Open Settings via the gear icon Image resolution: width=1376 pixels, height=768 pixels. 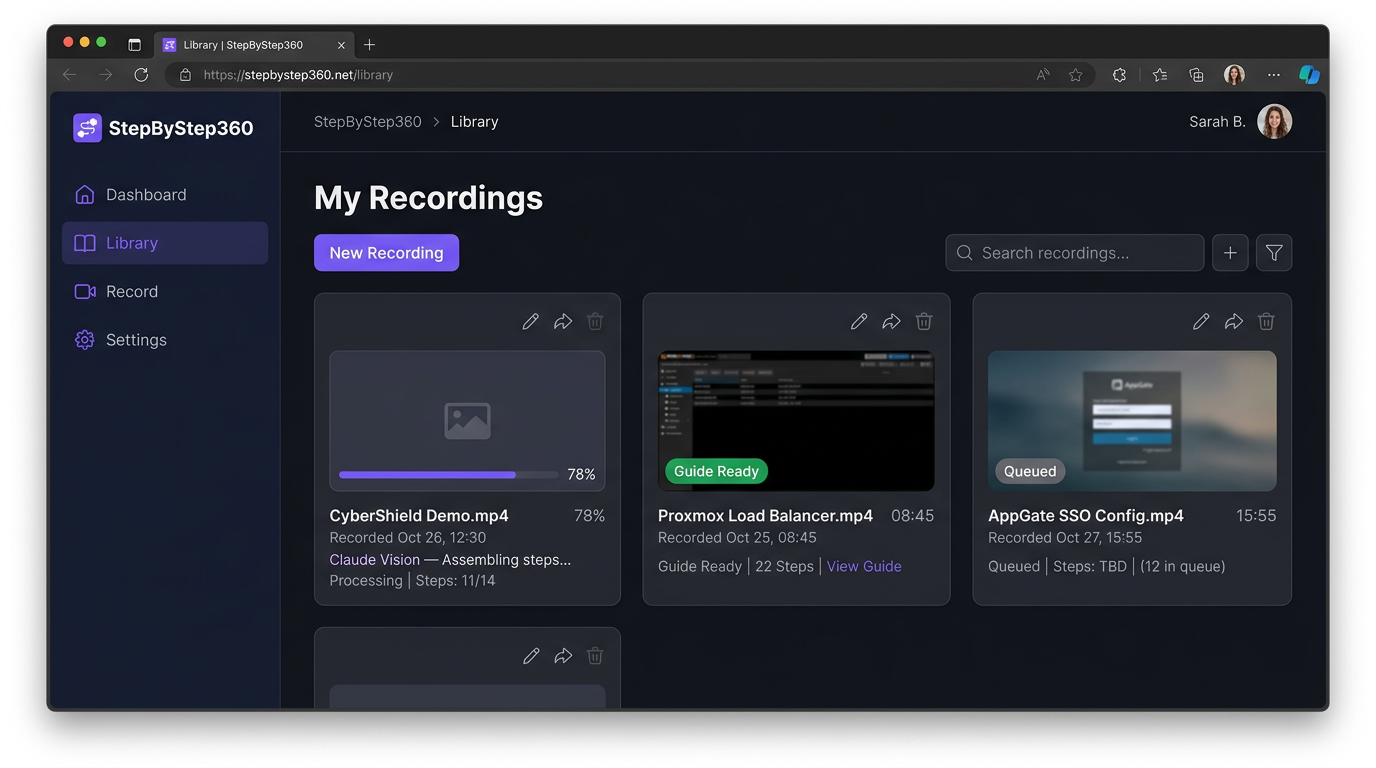point(84,339)
